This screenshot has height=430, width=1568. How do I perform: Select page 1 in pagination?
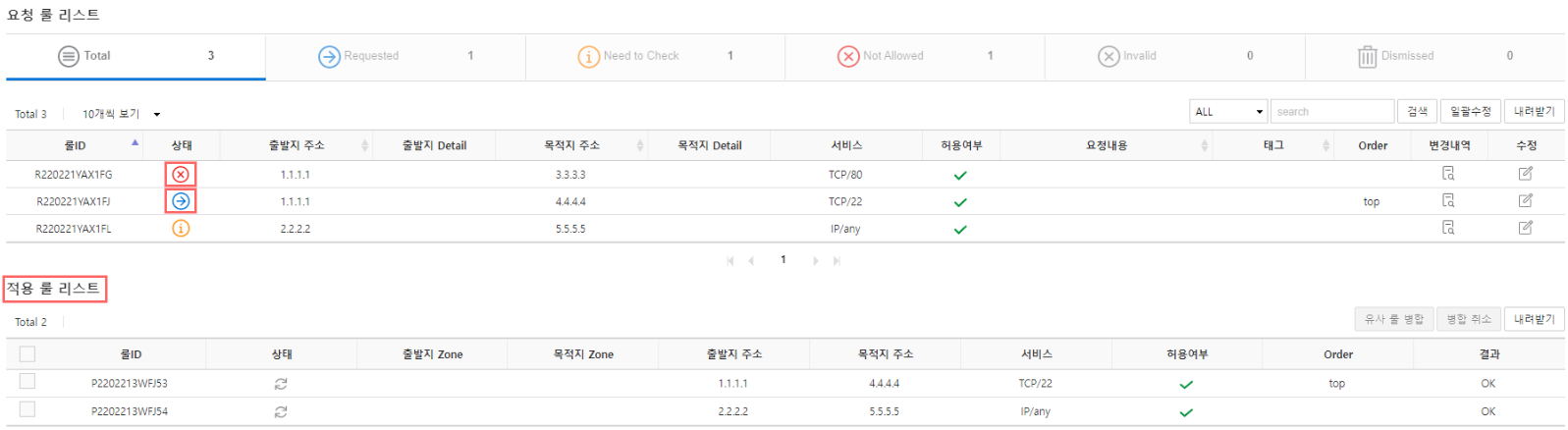(783, 260)
